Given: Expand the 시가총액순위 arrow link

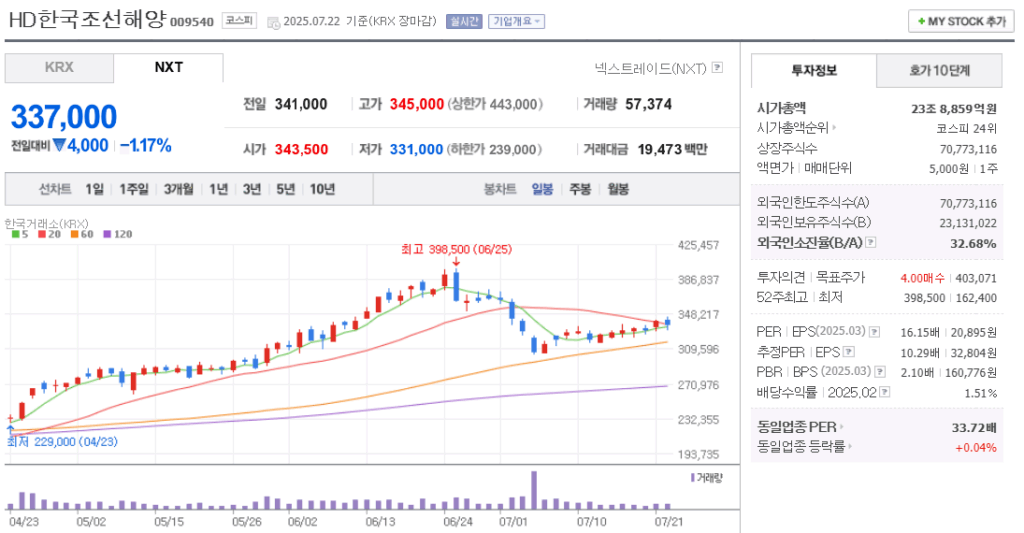Looking at the screenshot, I should pos(834,128).
